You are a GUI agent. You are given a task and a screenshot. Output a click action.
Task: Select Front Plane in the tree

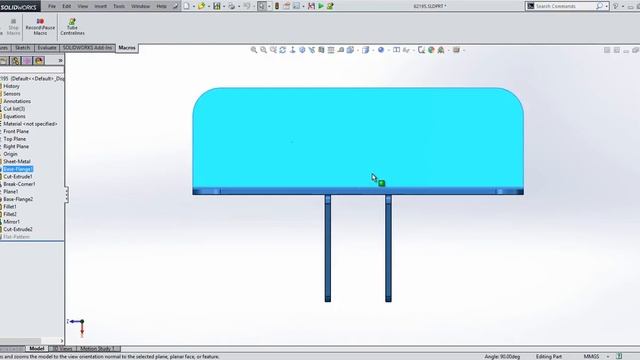pos(16,131)
